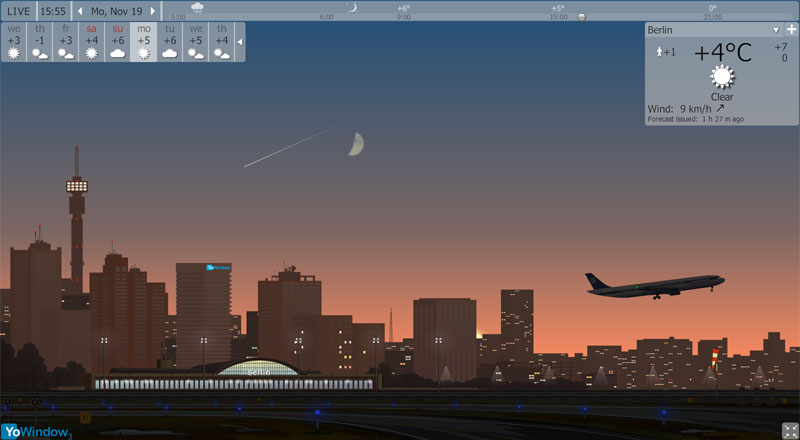Click the time slider handle on timeline

click(x=582, y=17)
